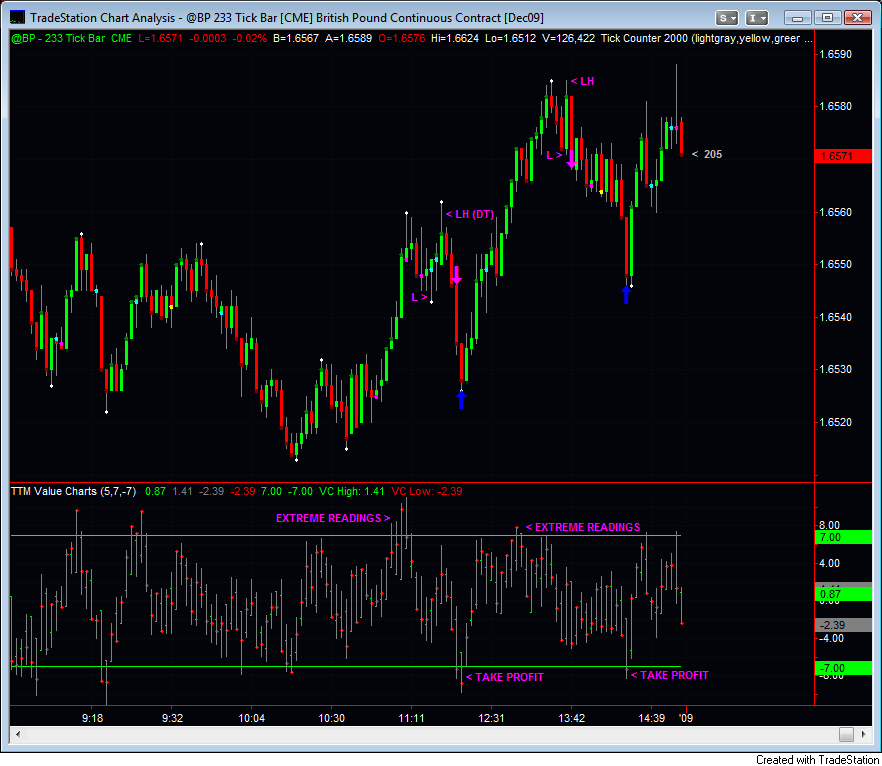
Task: Click the 14:39 time axis label
Action: 651,718
